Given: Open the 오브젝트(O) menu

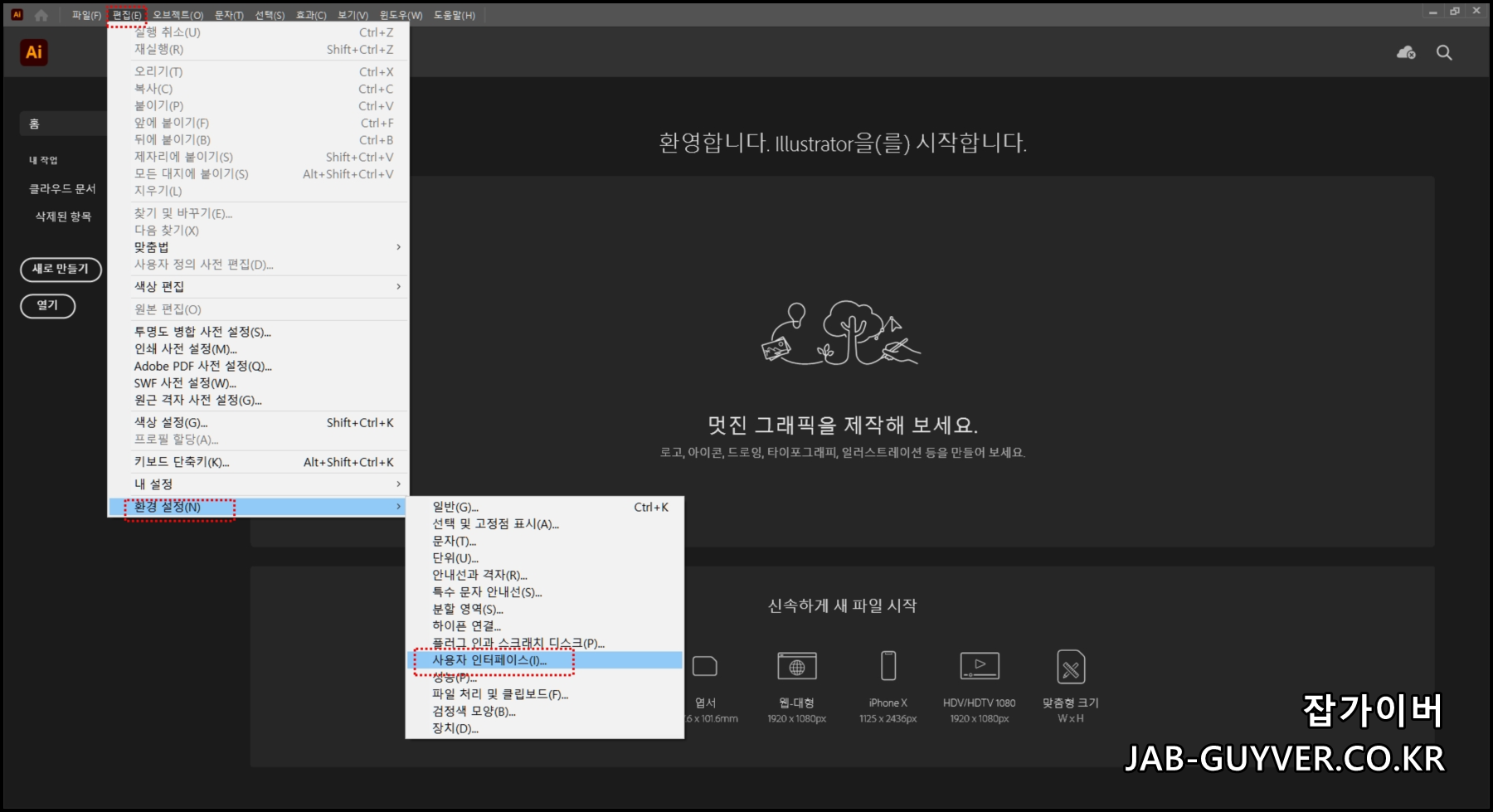Looking at the screenshot, I should 178,15.
